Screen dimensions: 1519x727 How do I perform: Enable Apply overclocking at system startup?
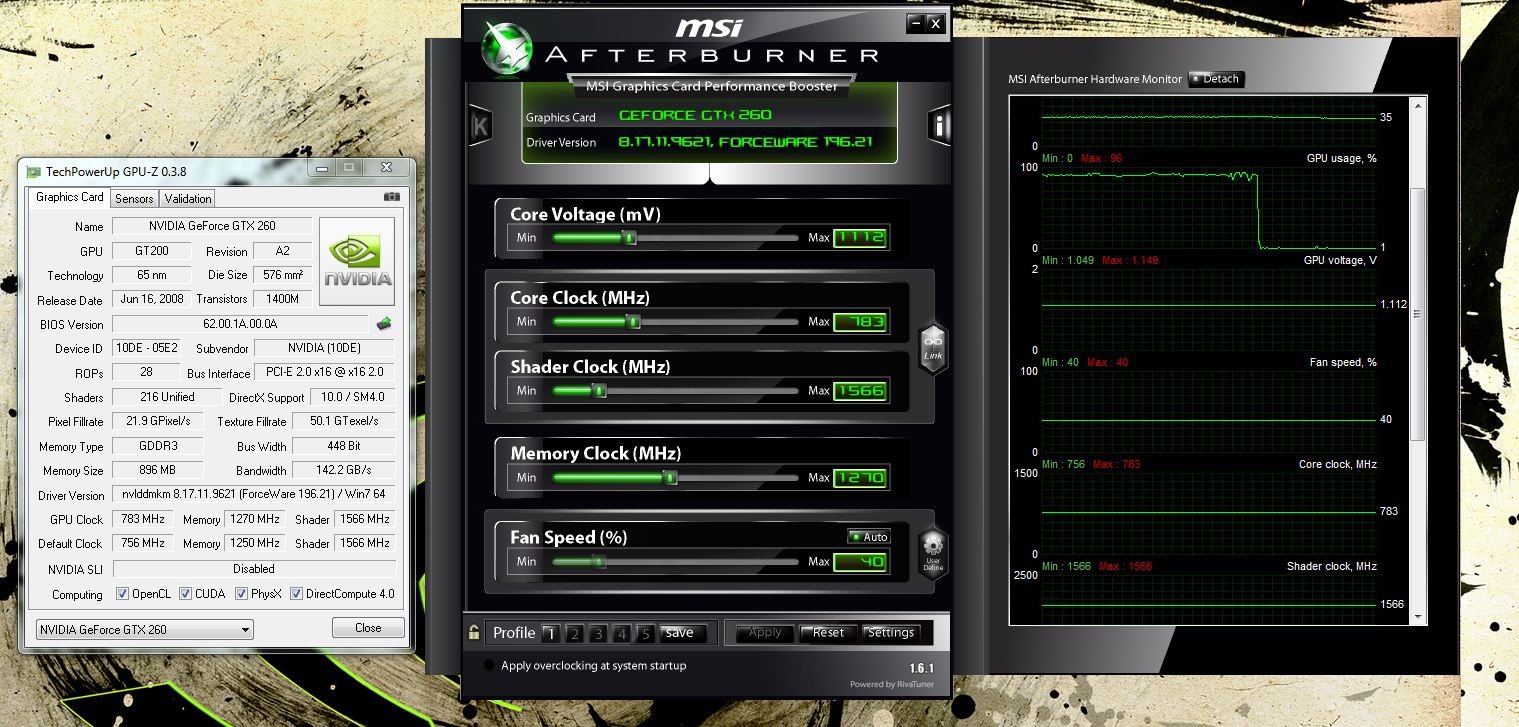[x=488, y=665]
